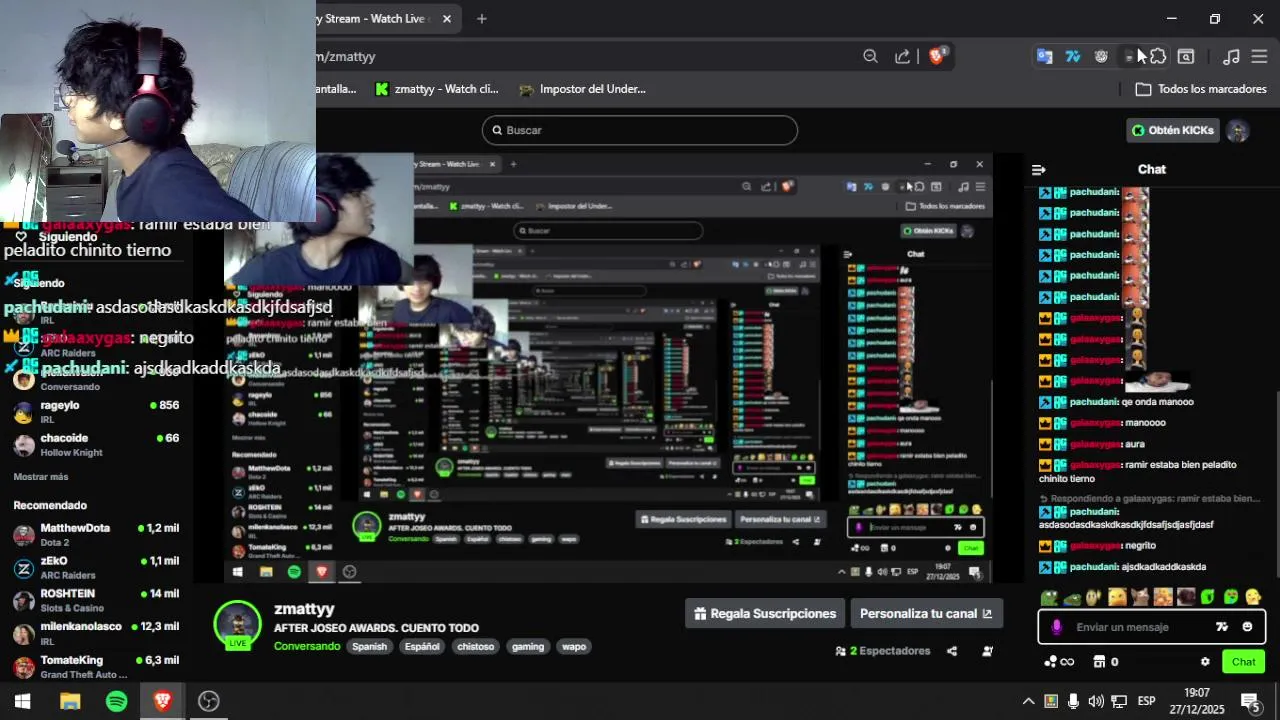Viewport: 1280px width, 720px height.
Task: Close the Watch Live Stream browser tab
Action: (x=447, y=18)
